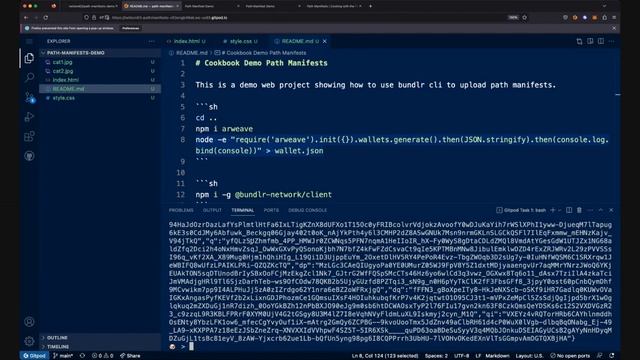This screenshot has width=640, height=360.
Task: Switch to the PORTS panel tab
Action: [x=271, y=210]
